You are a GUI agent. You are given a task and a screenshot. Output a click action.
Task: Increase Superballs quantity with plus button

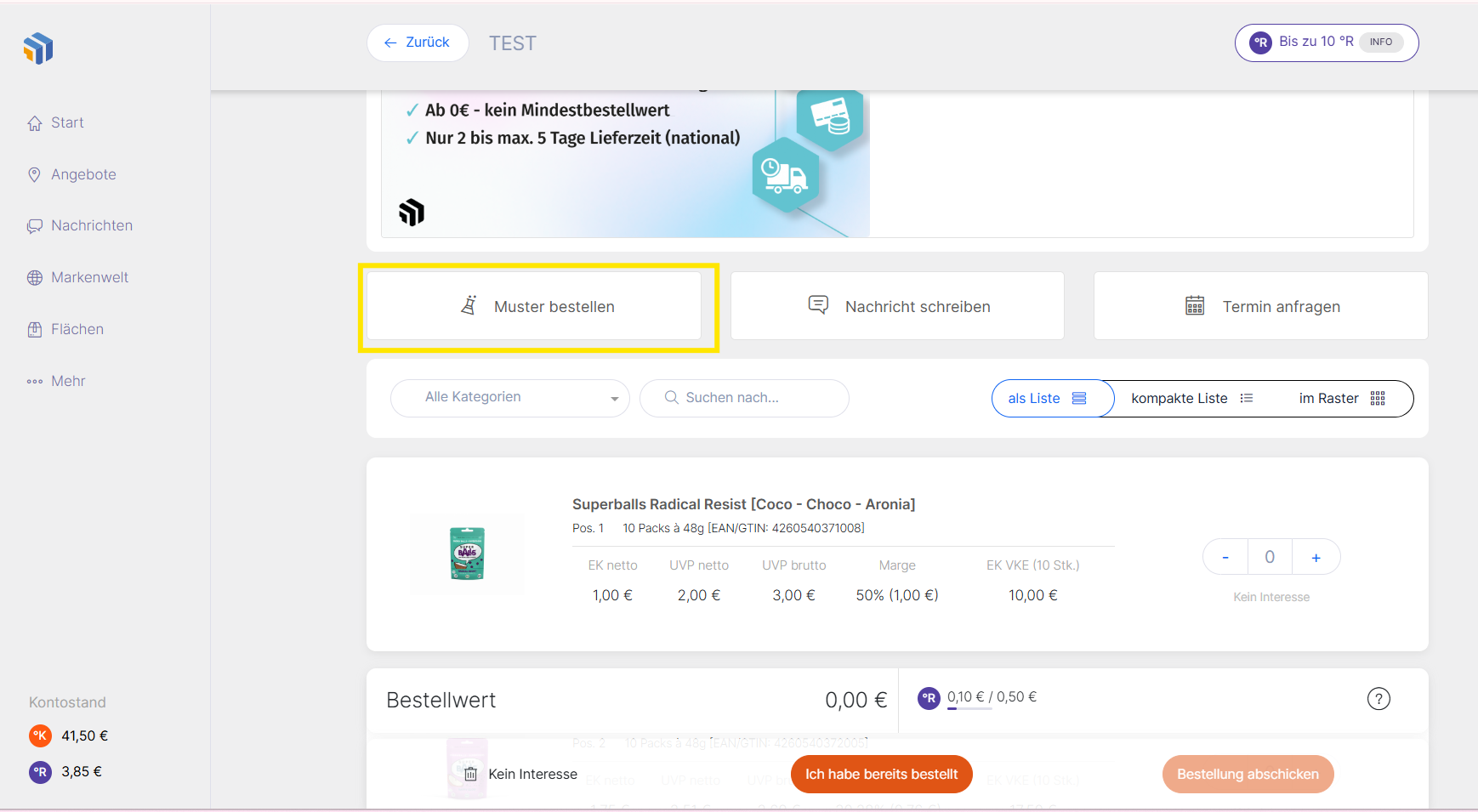(1316, 558)
